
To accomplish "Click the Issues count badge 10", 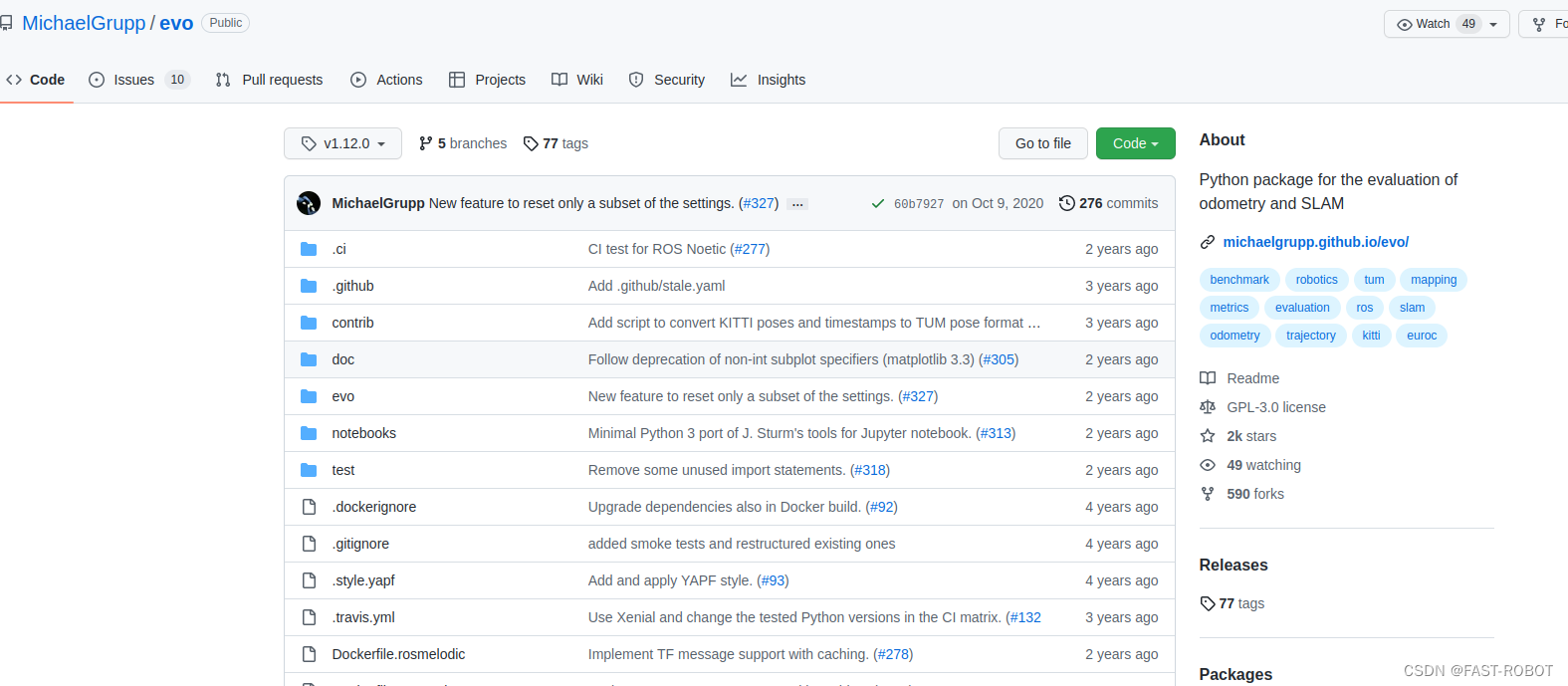I will [x=177, y=80].
